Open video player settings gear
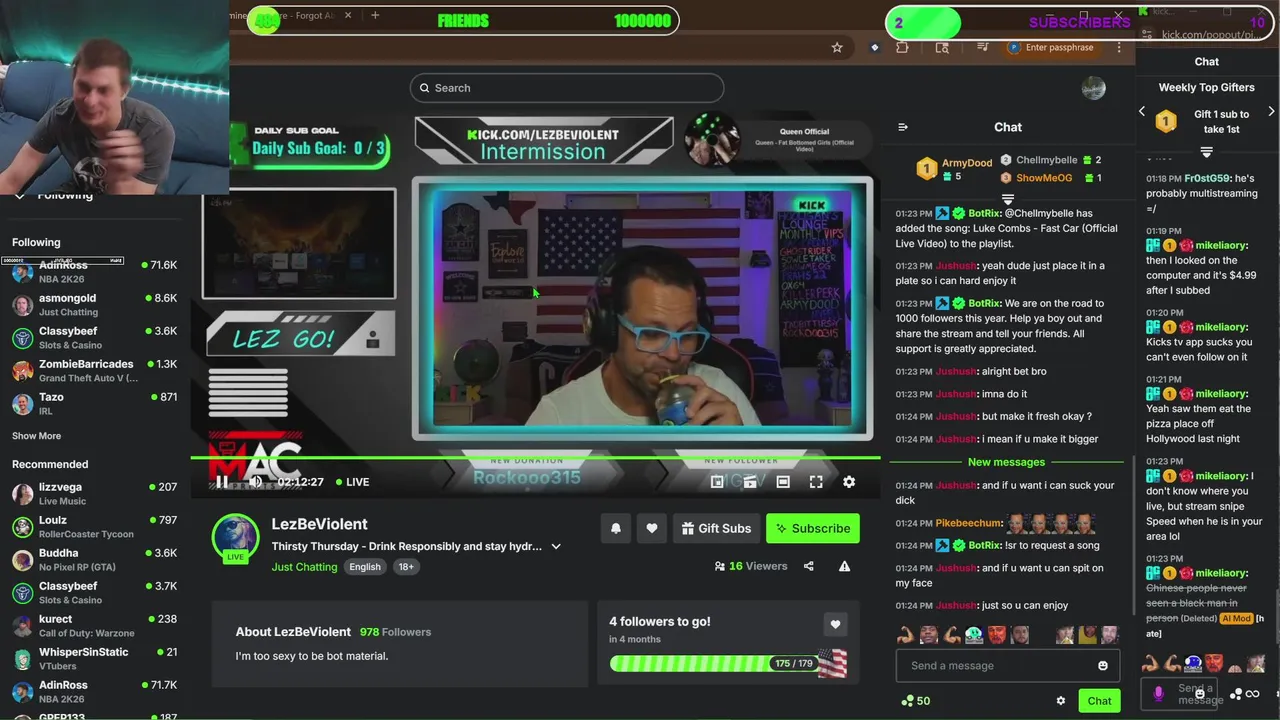 click(849, 482)
